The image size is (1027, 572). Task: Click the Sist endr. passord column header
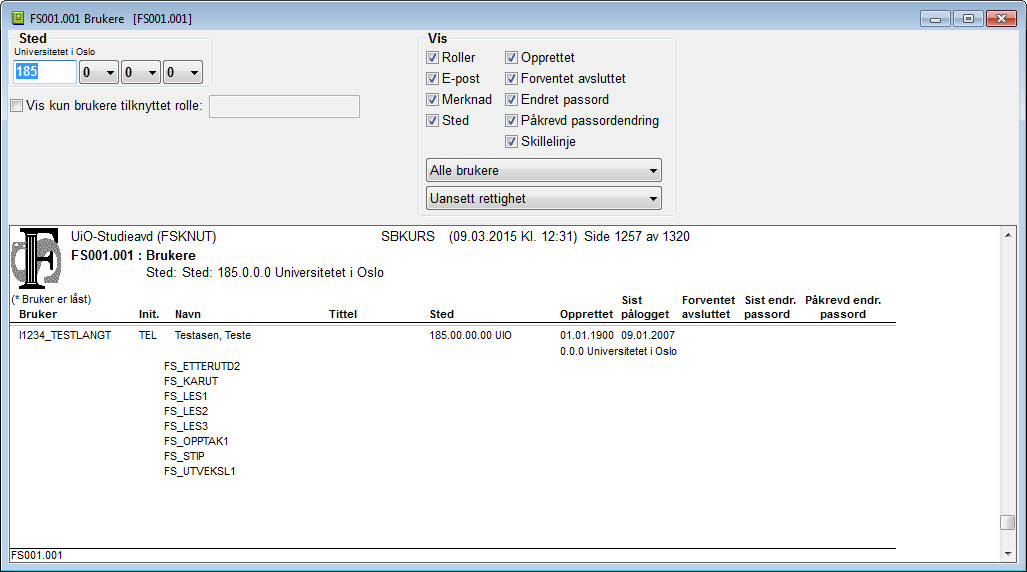[770, 307]
